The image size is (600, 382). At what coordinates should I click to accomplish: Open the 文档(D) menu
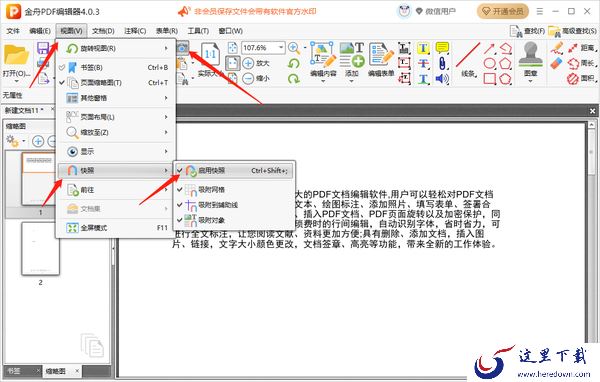[x=103, y=31]
